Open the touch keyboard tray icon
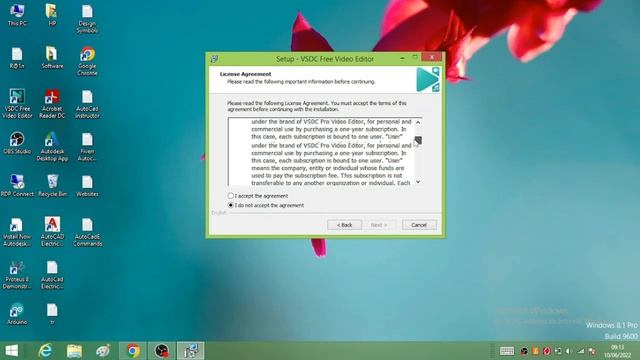Image resolution: width=640 pixels, height=360 pixels. click(x=507, y=351)
